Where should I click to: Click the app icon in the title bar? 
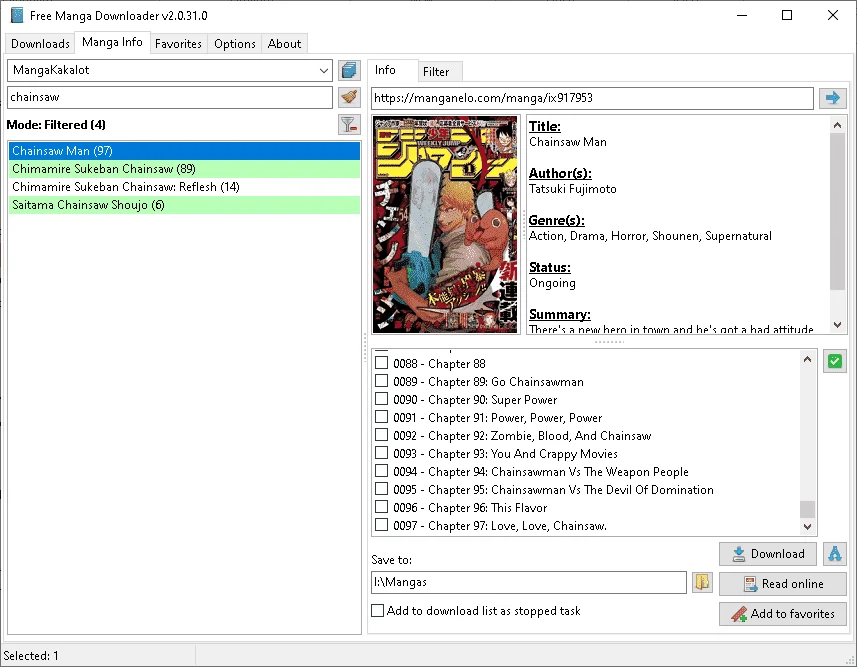[x=17, y=15]
